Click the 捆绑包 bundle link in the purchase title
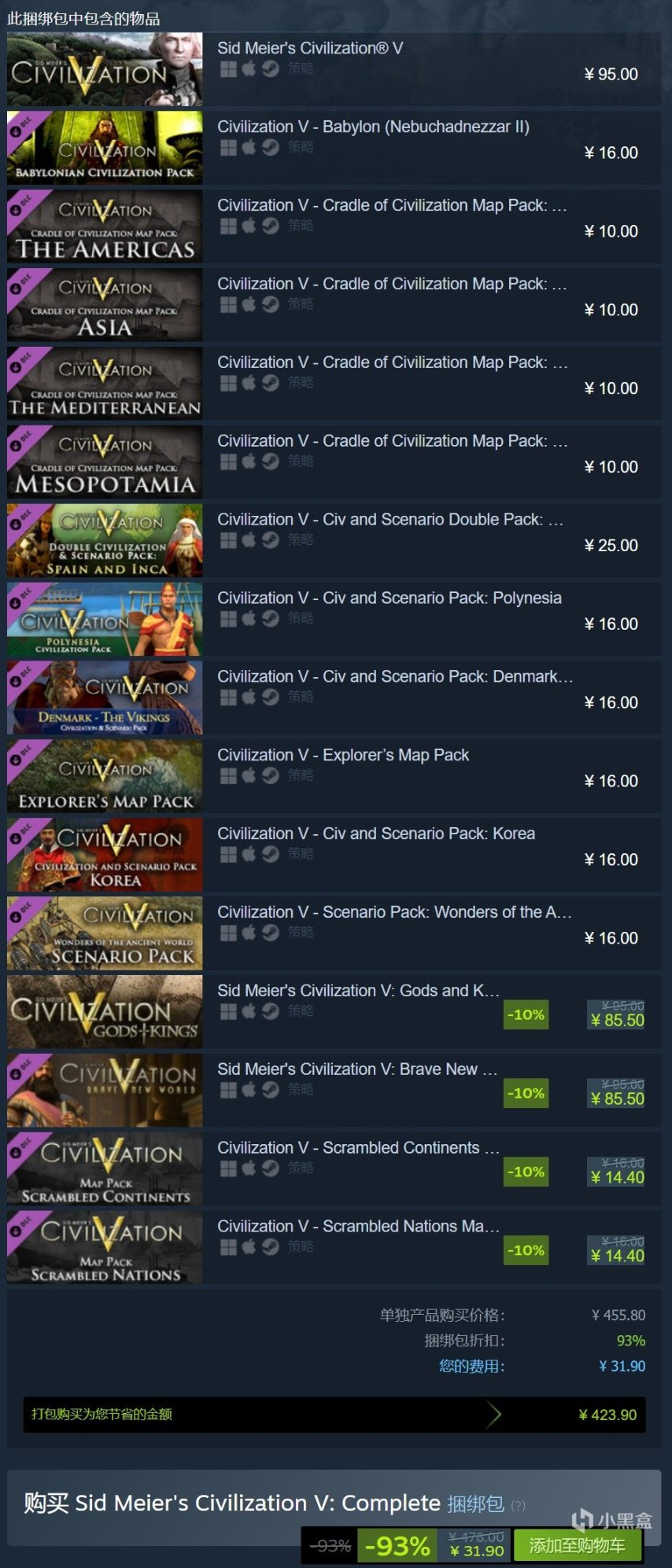The width and height of the screenshot is (672, 1568). coord(475,1504)
